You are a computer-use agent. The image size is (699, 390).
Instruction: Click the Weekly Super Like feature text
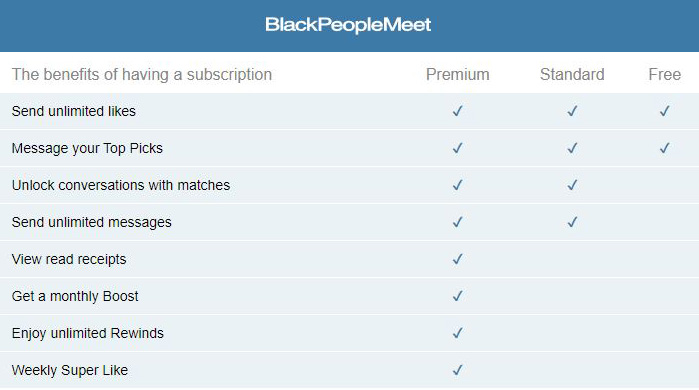click(70, 370)
